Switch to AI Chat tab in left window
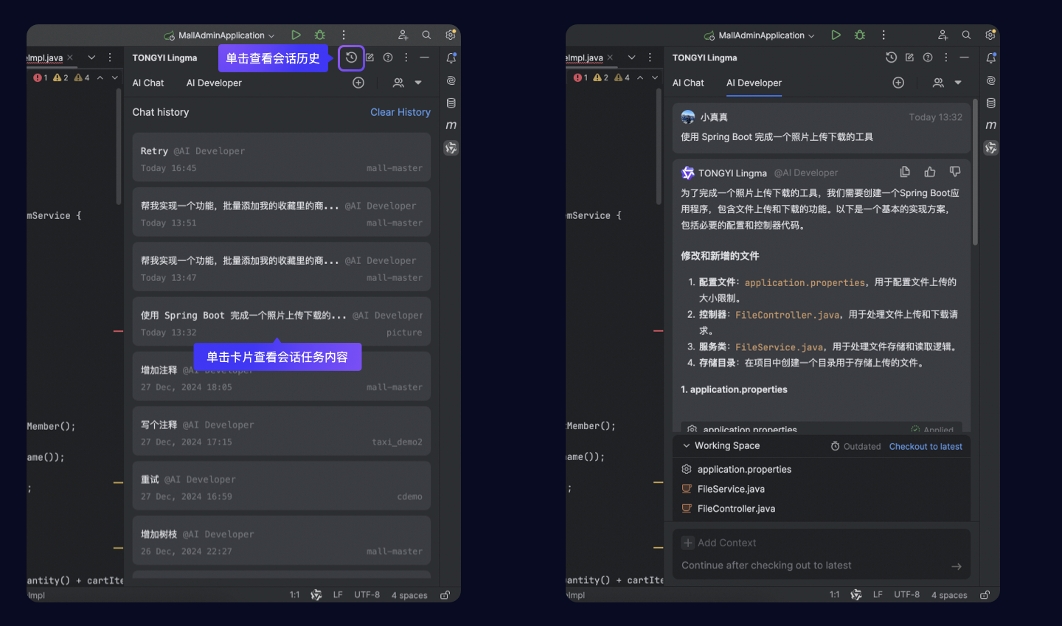1062x626 pixels. pyautogui.click(x=148, y=83)
